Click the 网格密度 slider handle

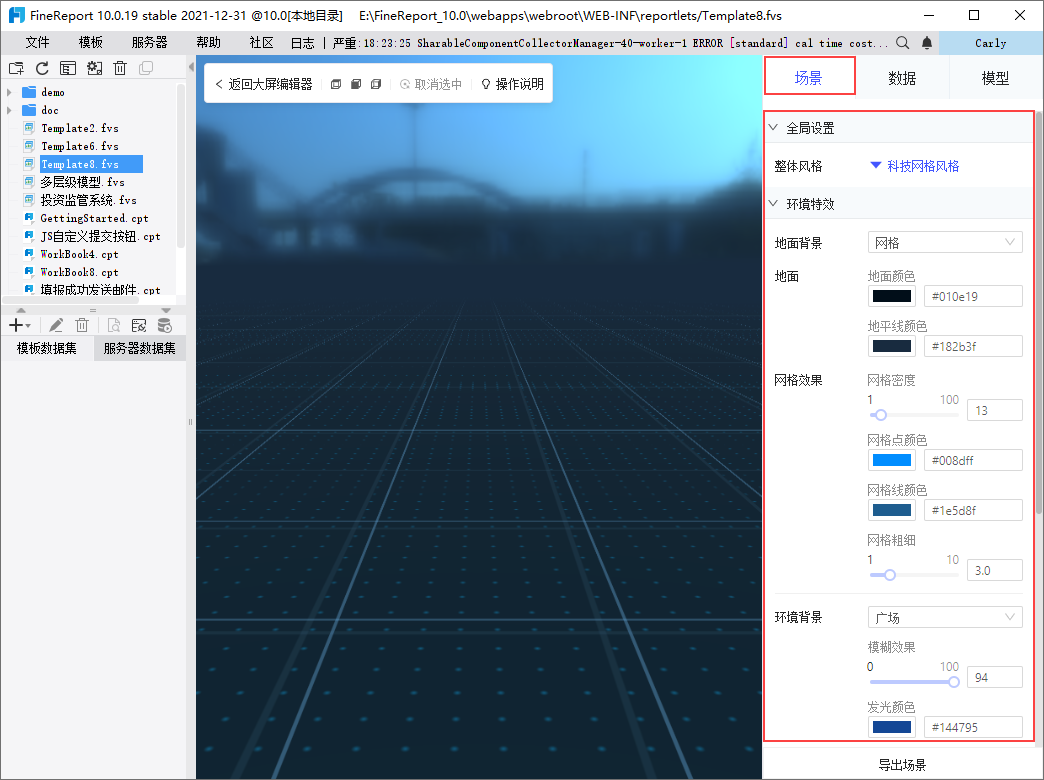coord(880,415)
